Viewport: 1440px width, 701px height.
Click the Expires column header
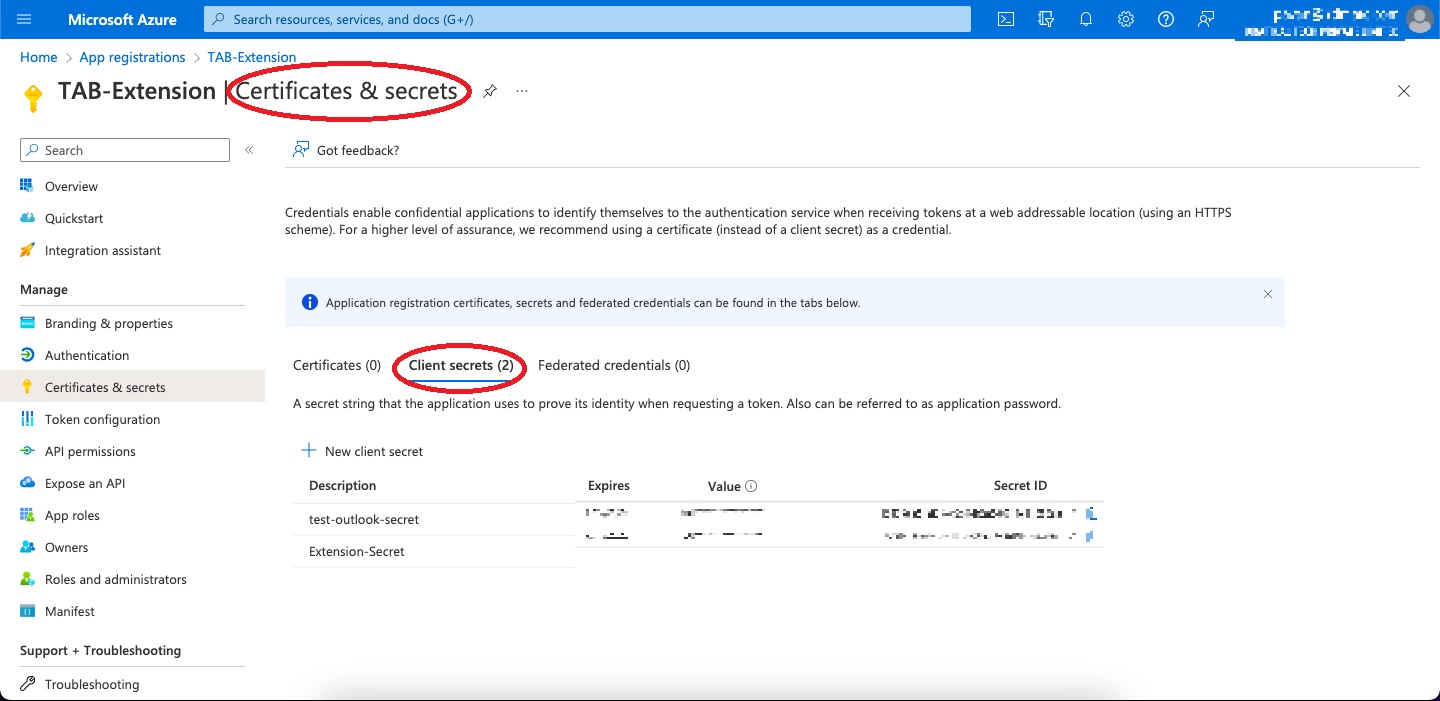click(609, 485)
